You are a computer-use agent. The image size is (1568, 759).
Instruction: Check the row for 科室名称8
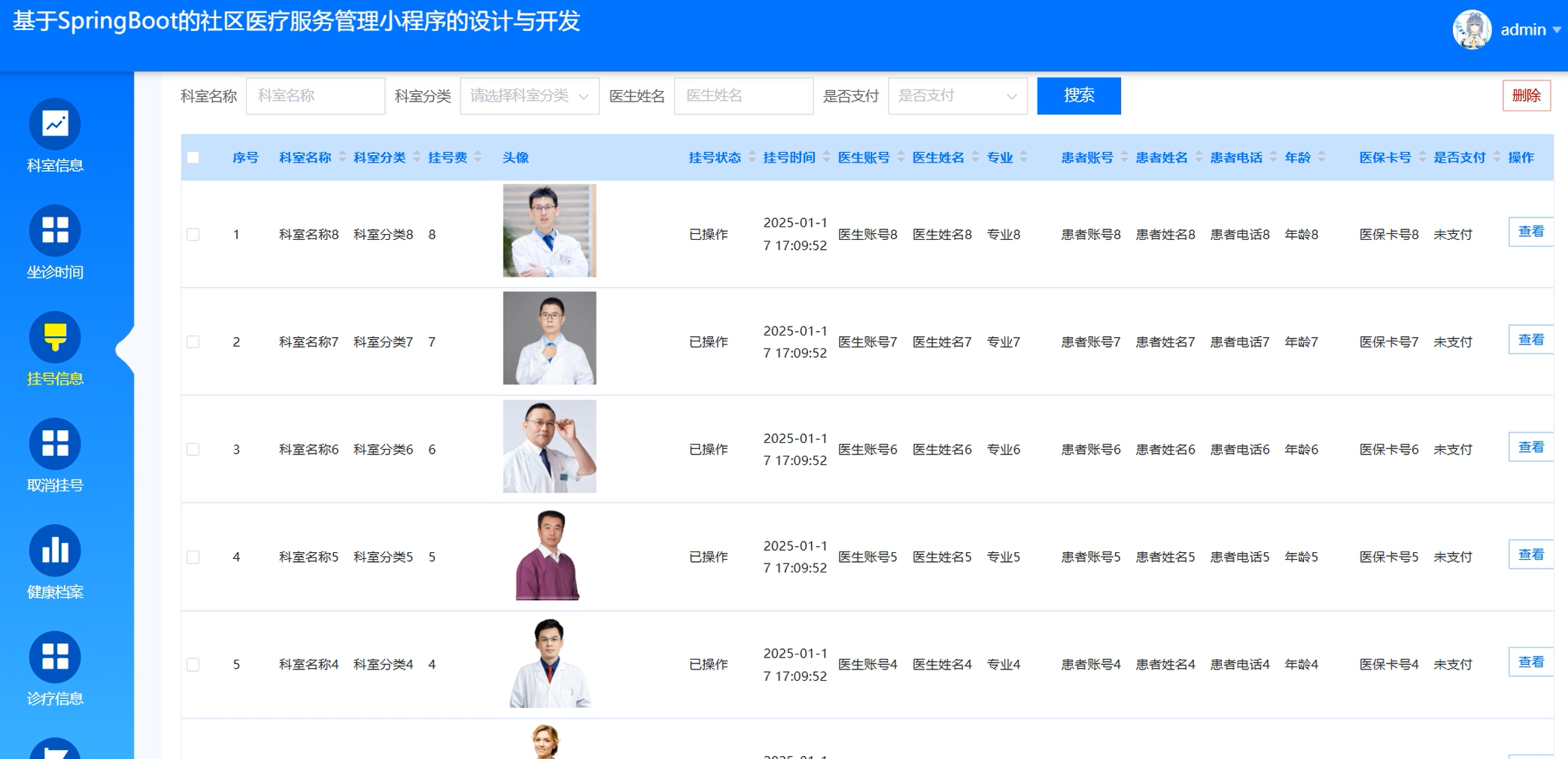pos(193,235)
